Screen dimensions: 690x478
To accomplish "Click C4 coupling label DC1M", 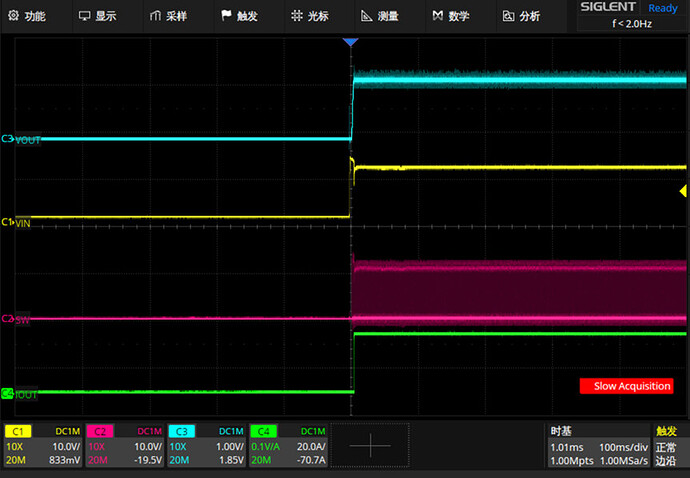I will 313,431.
